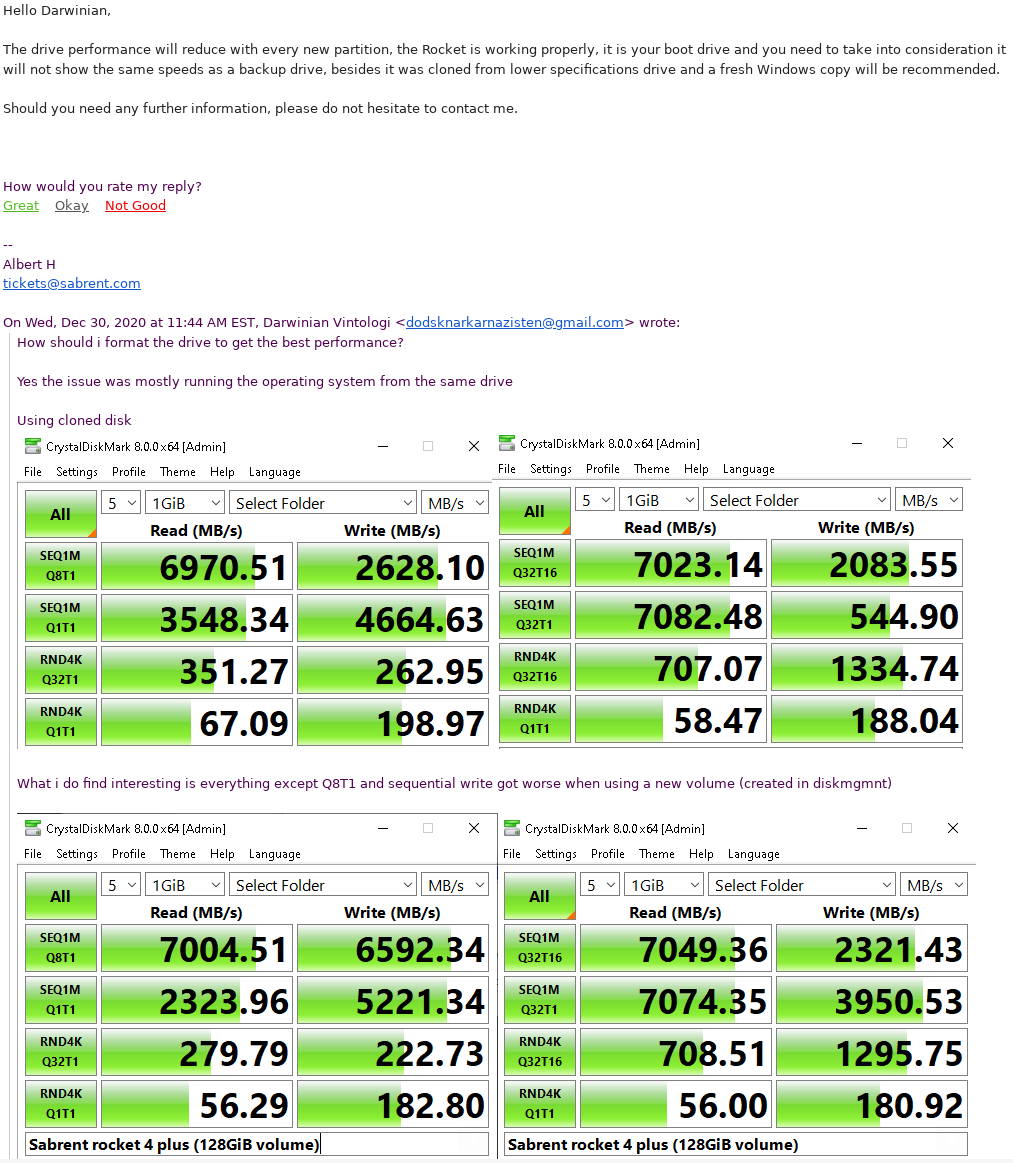Click the SEQ1M Q1T1 button beside 3548.34
The height and width of the screenshot is (1163, 1013).
tap(61, 618)
